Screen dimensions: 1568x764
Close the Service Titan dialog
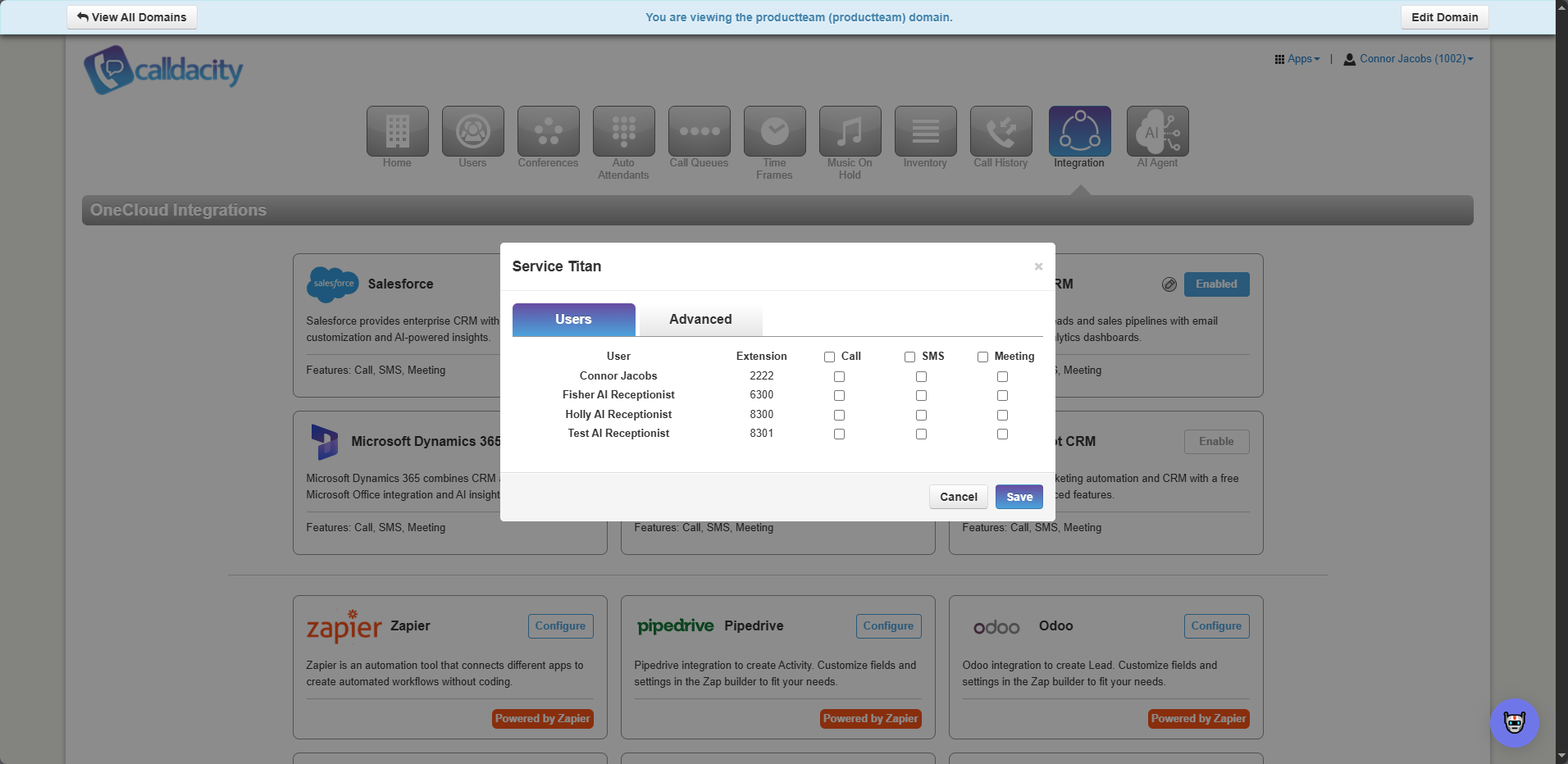click(1038, 266)
